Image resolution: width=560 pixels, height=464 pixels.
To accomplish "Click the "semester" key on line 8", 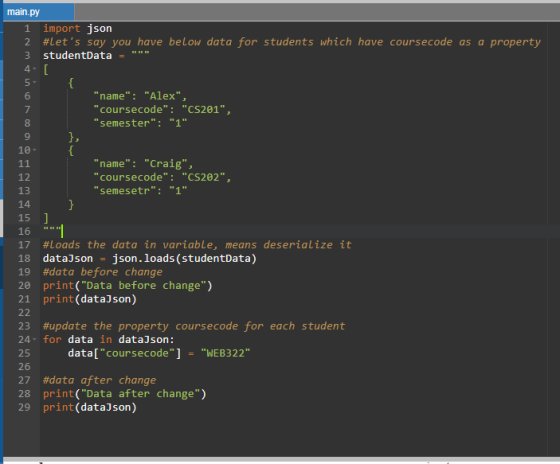I will pyautogui.click(x=125, y=123).
